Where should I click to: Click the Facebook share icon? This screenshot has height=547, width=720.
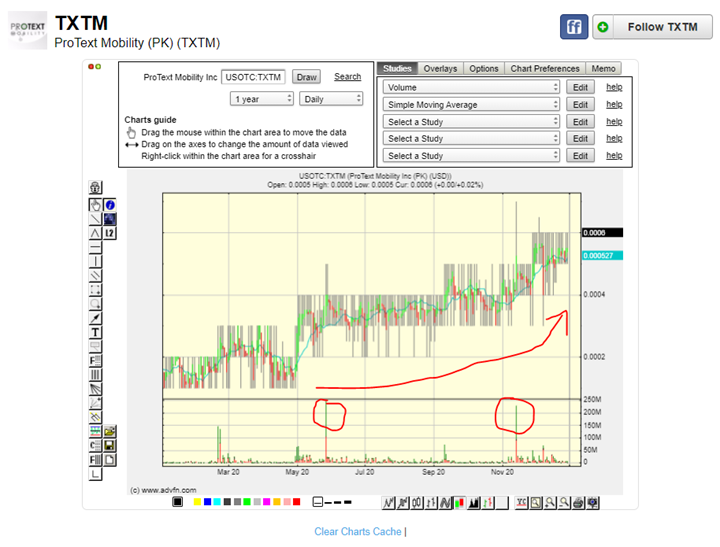(574, 27)
